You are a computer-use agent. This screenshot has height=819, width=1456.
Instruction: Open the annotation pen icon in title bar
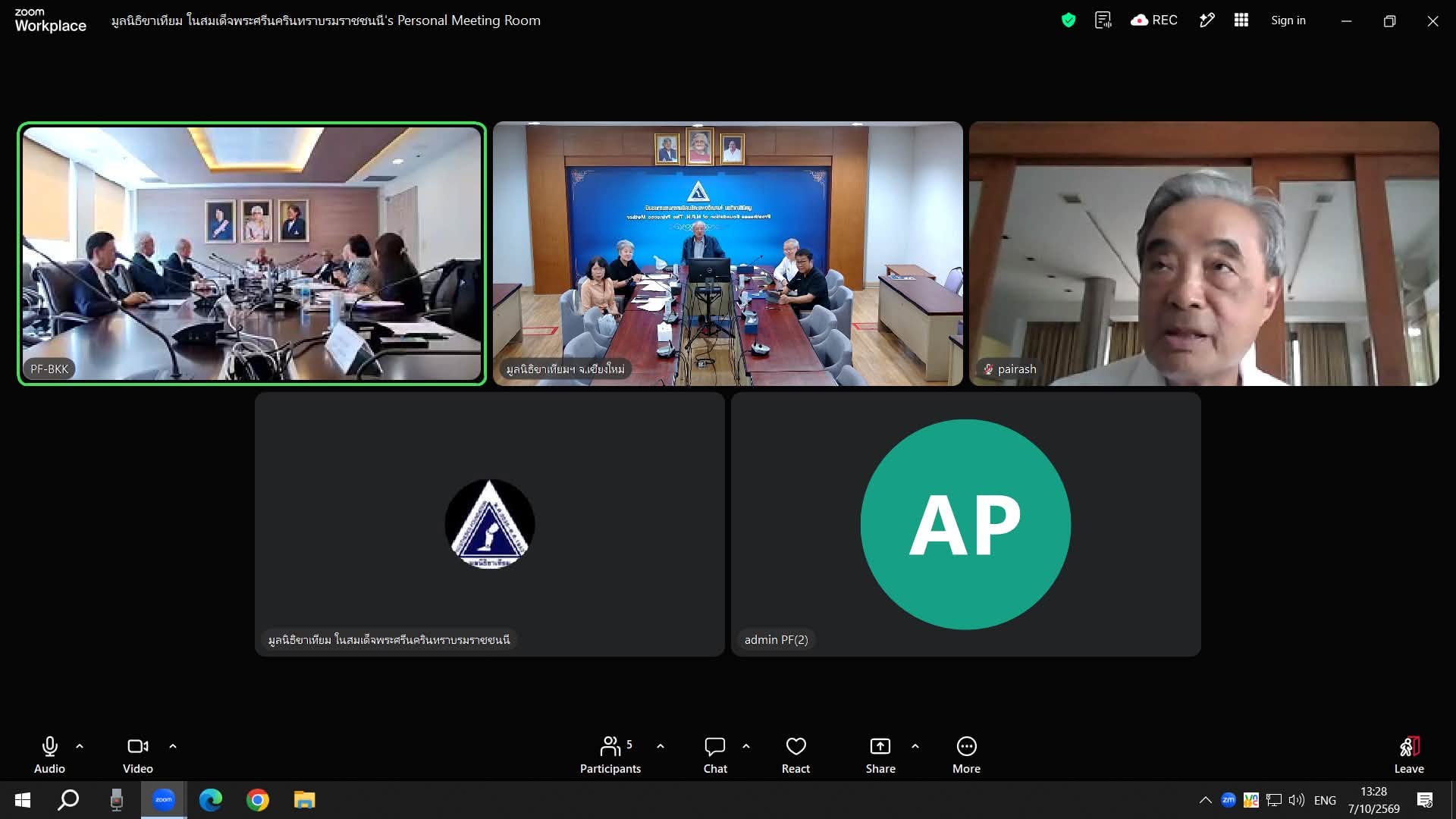point(1207,20)
